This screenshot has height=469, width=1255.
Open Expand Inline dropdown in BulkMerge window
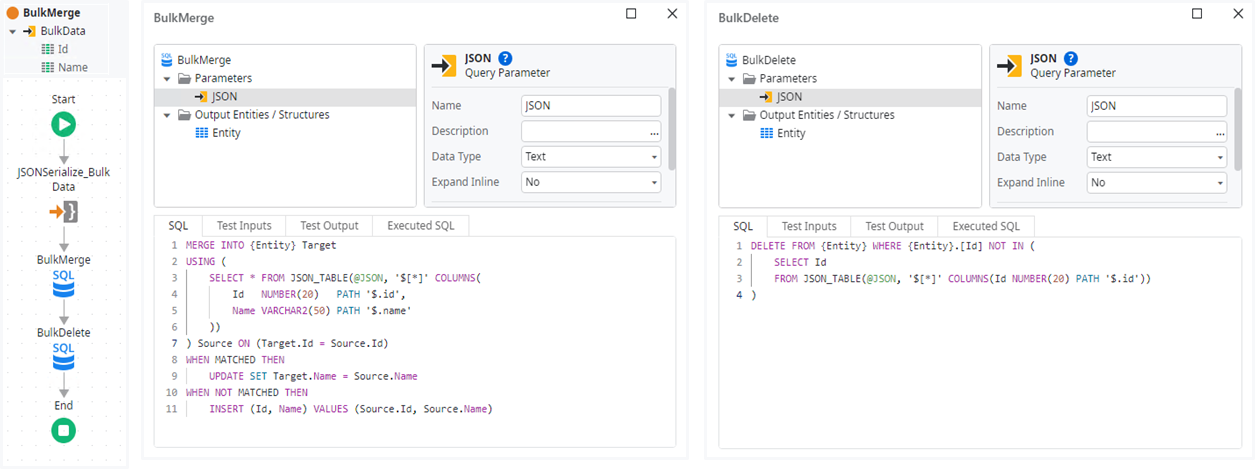[x=591, y=183]
